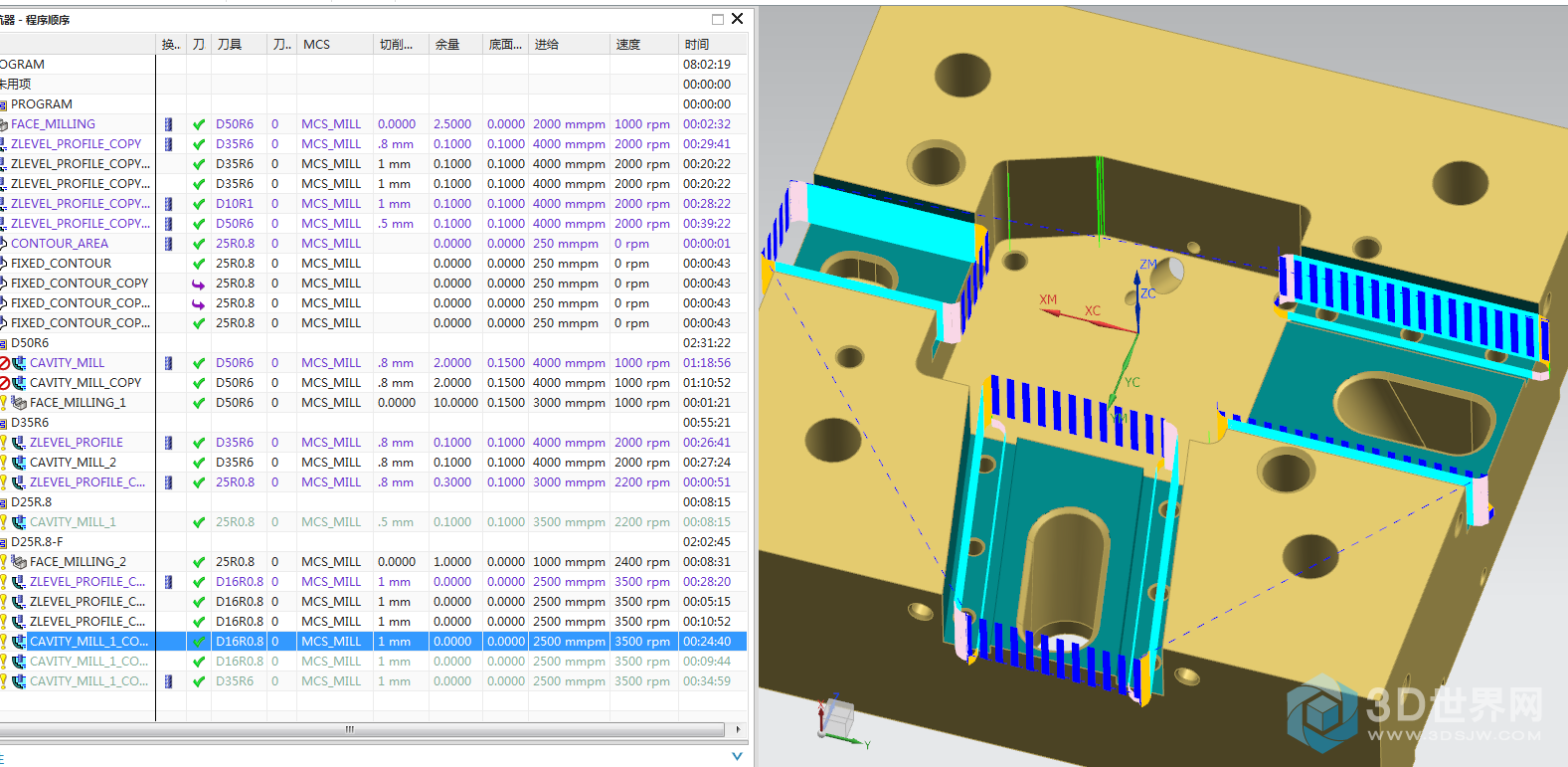Click green check mark in FIXED_CONTOUR row
1568x767 pixels.
[x=199, y=264]
